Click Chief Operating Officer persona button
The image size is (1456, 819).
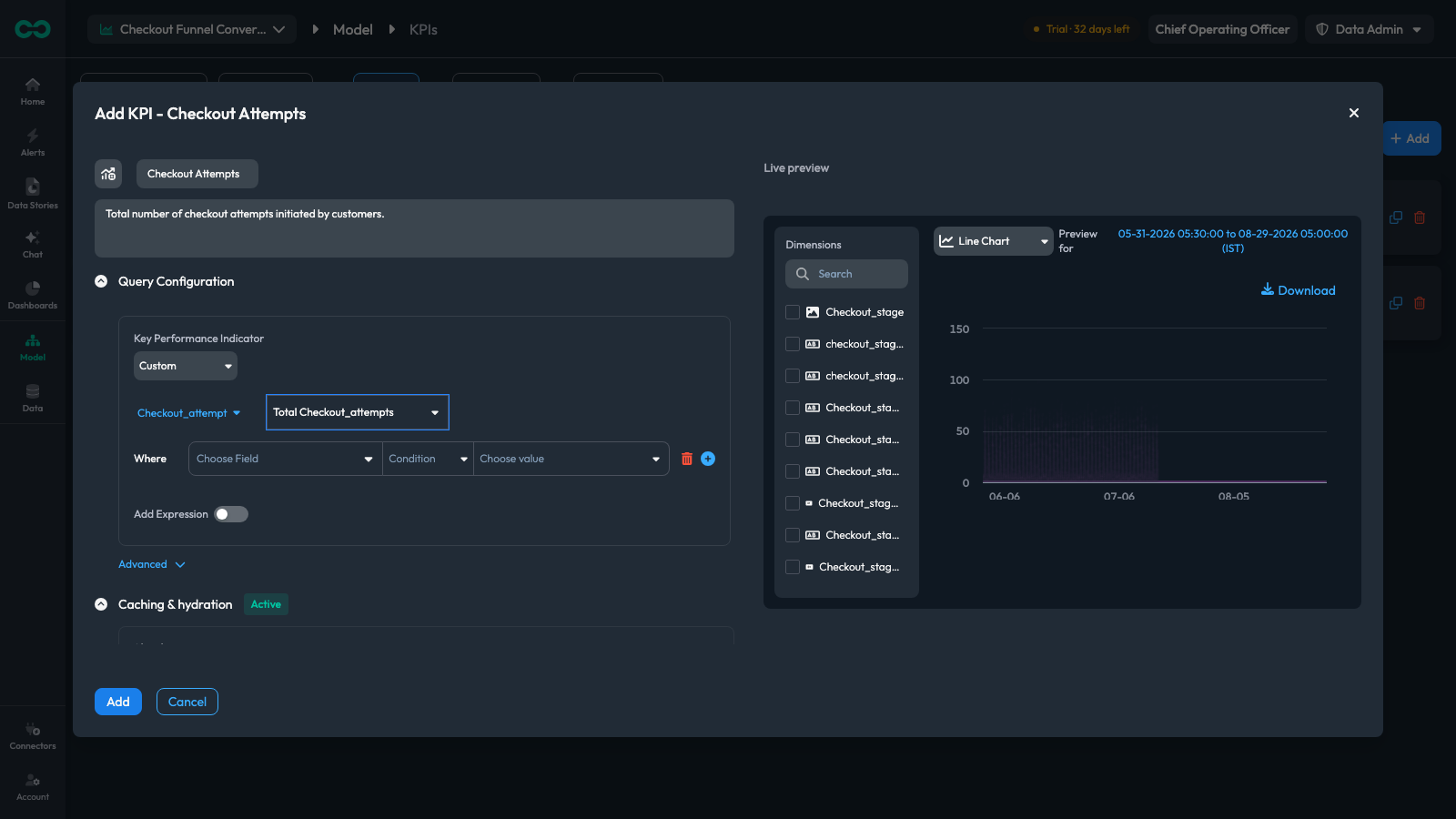pos(1222,29)
